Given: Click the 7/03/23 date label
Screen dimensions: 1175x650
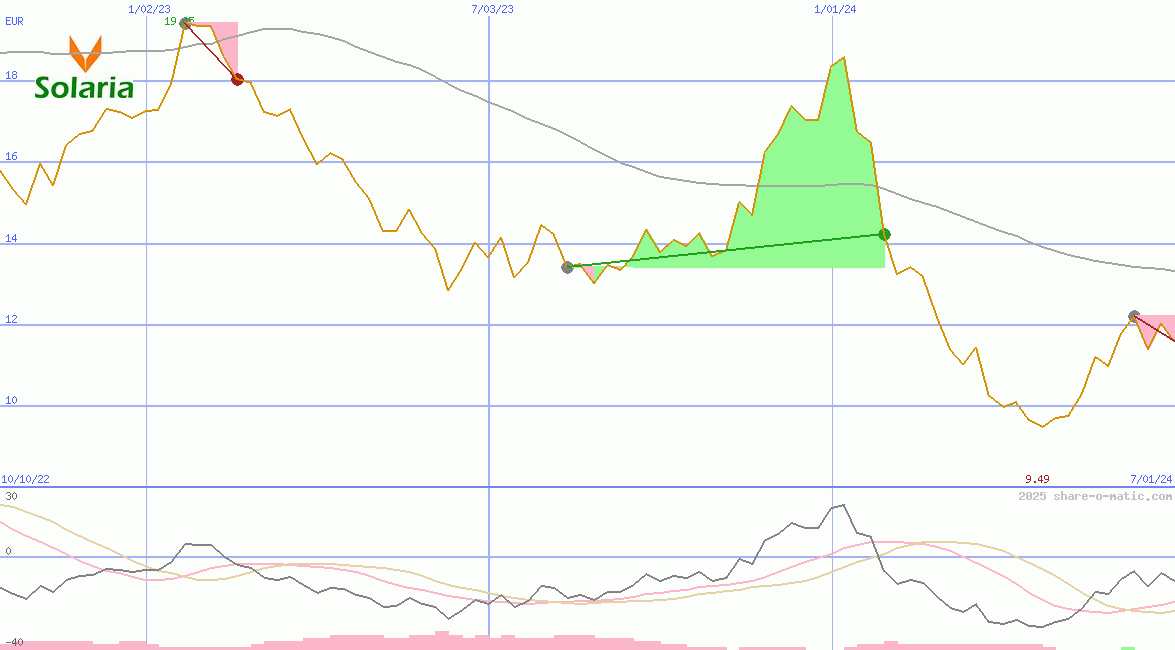Looking at the screenshot, I should 492,9.
